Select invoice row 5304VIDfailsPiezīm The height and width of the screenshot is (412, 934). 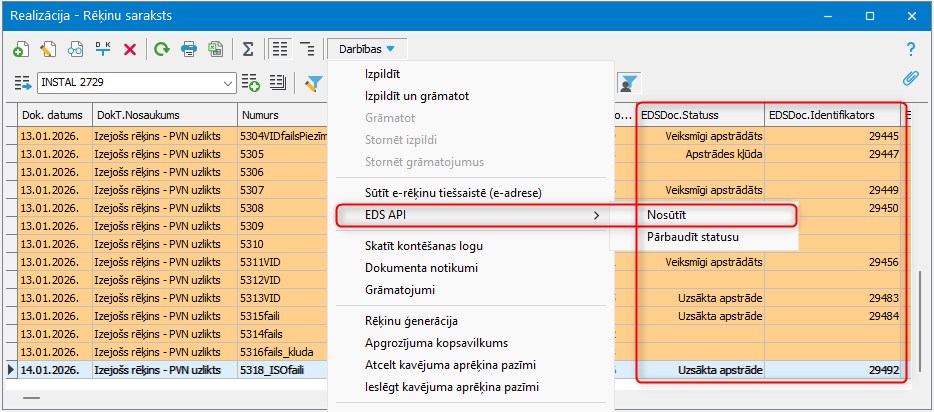click(282, 136)
